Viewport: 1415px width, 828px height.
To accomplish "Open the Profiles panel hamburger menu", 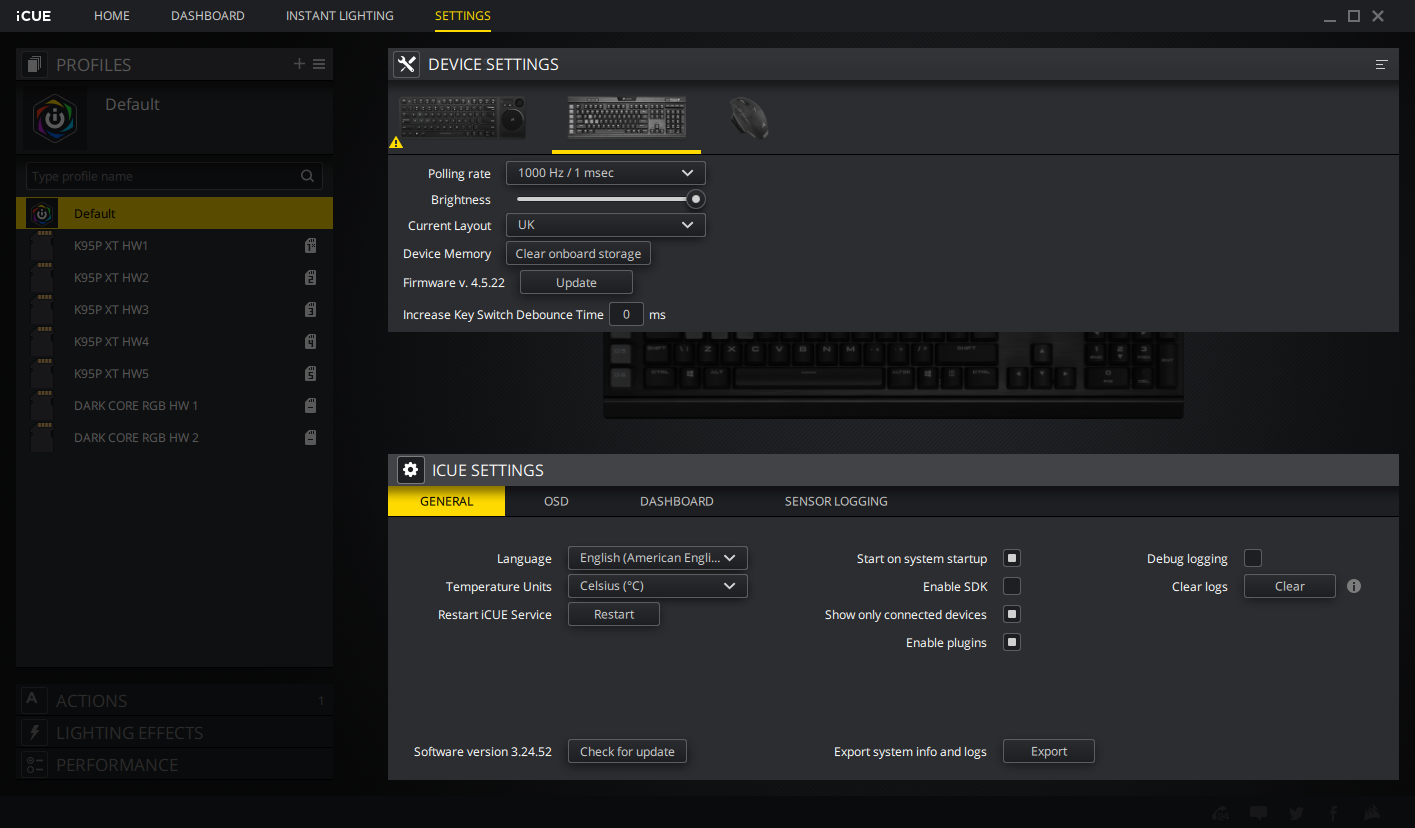I will tap(319, 64).
